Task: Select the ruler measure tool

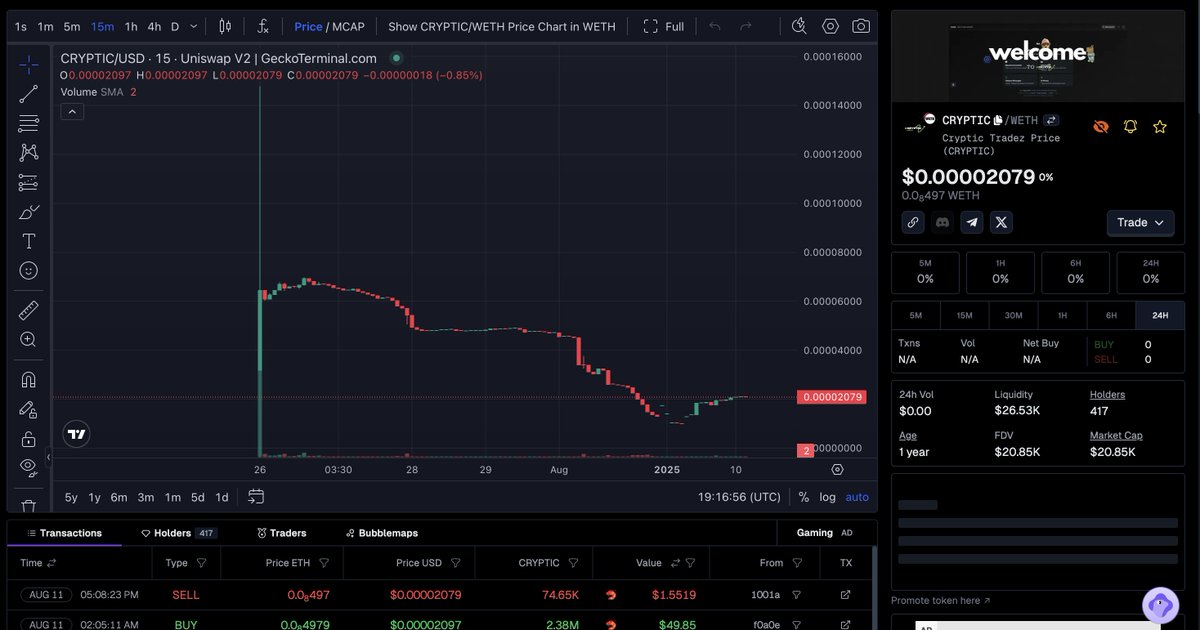Action: 28,310
